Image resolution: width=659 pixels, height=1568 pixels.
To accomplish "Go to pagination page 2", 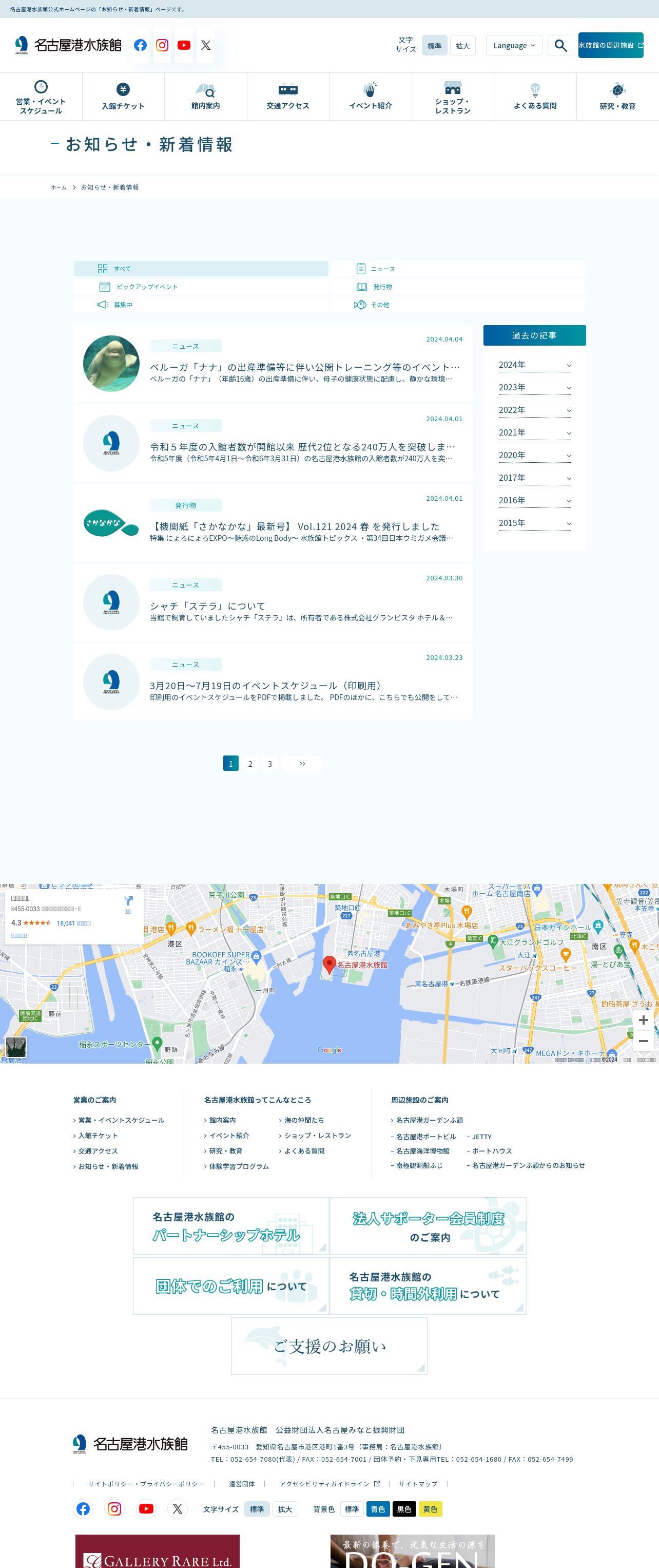I will click(250, 764).
